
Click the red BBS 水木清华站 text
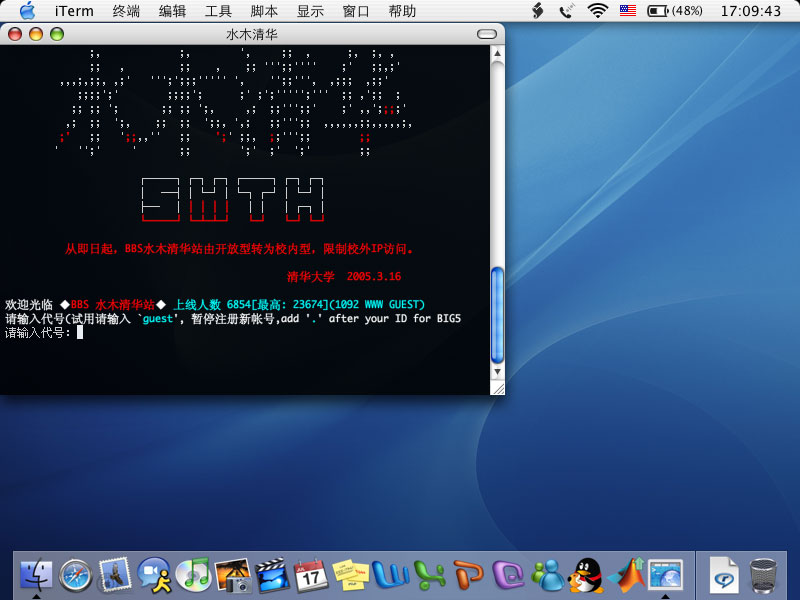coord(113,305)
